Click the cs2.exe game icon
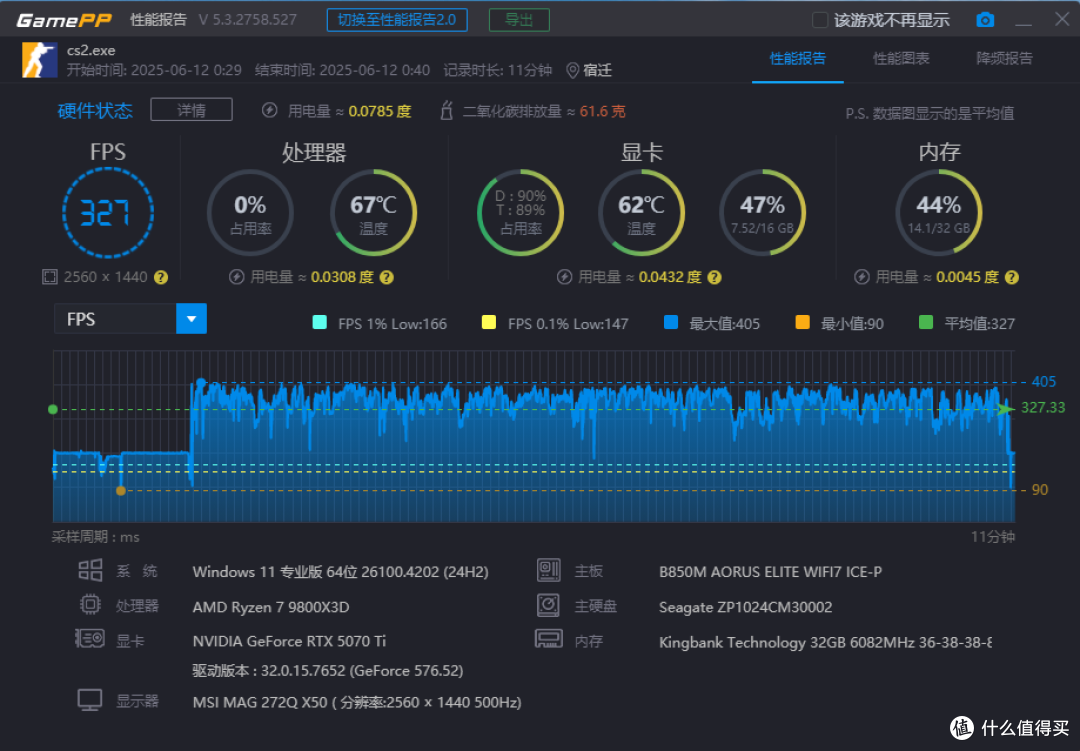The height and width of the screenshot is (751, 1080). pyautogui.click(x=39, y=60)
